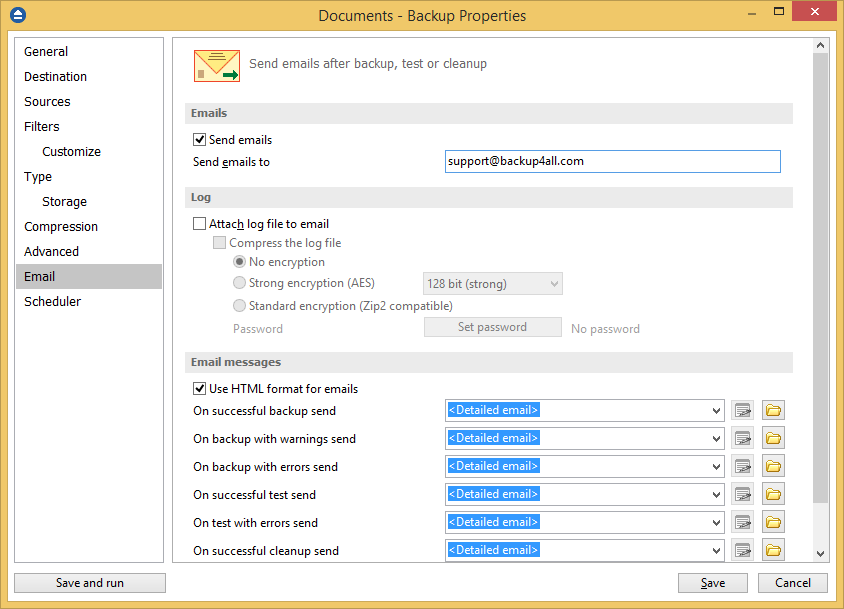Click folder icon for test with errors
The height and width of the screenshot is (609, 844).
pos(773,522)
